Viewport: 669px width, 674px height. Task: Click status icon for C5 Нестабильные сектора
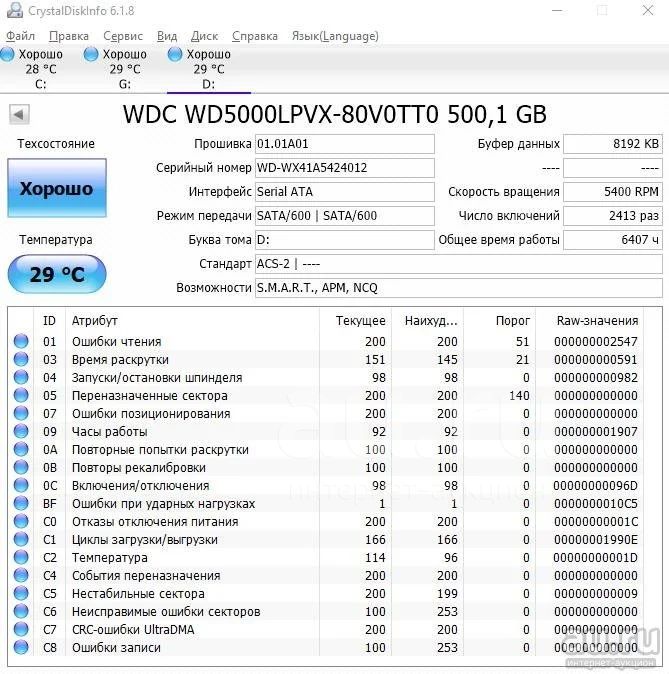[x=21, y=593]
